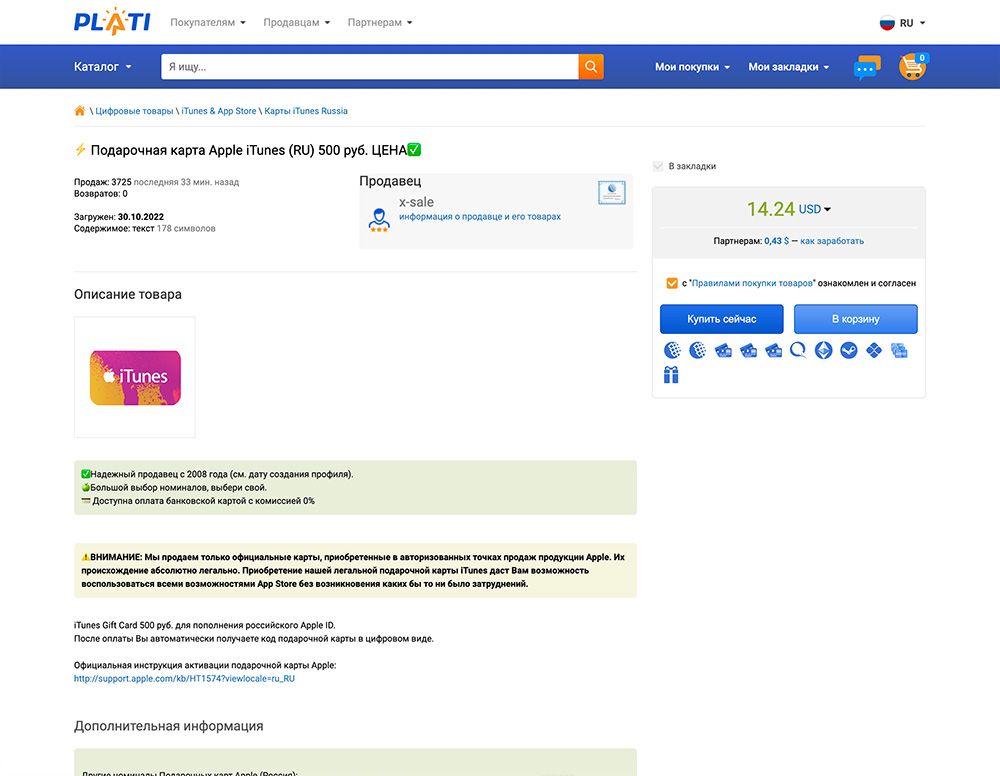Go to the home breadcrumb icon
This screenshot has width=1000, height=776.
coord(80,111)
